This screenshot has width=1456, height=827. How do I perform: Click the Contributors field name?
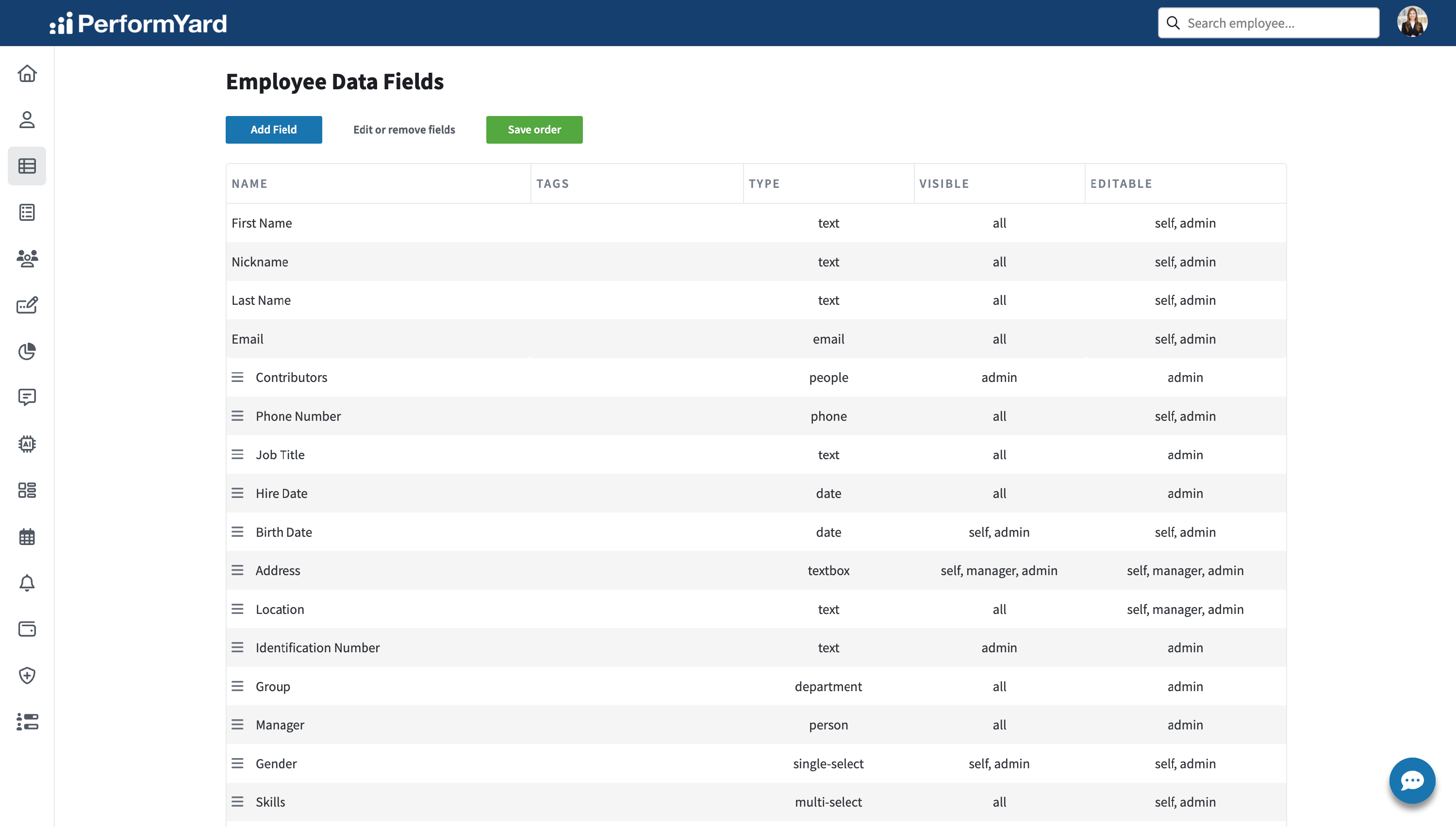291,377
